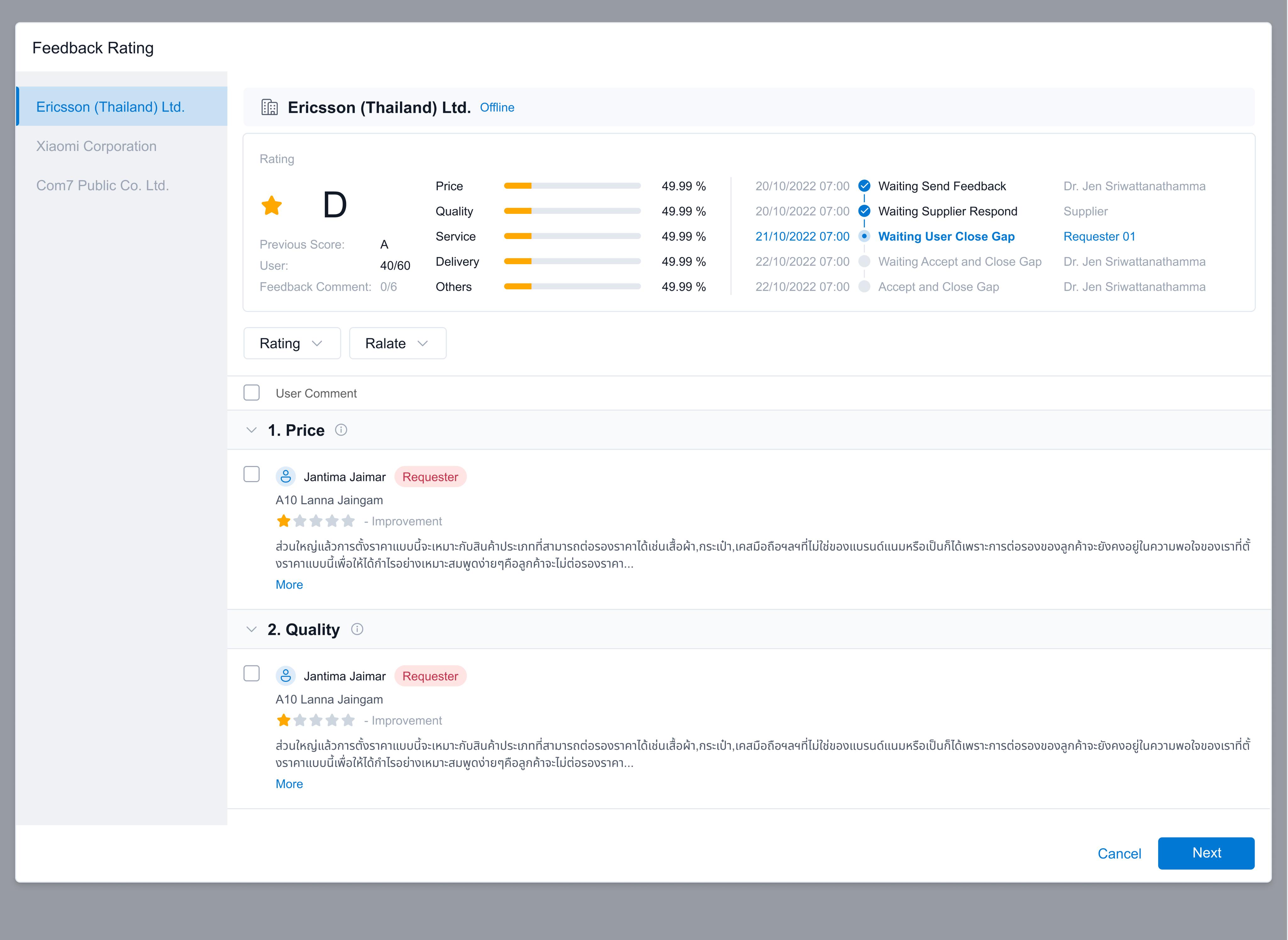Click the Waiting Supplier Respond step label
Viewport: 1288px width, 940px height.
click(x=947, y=211)
